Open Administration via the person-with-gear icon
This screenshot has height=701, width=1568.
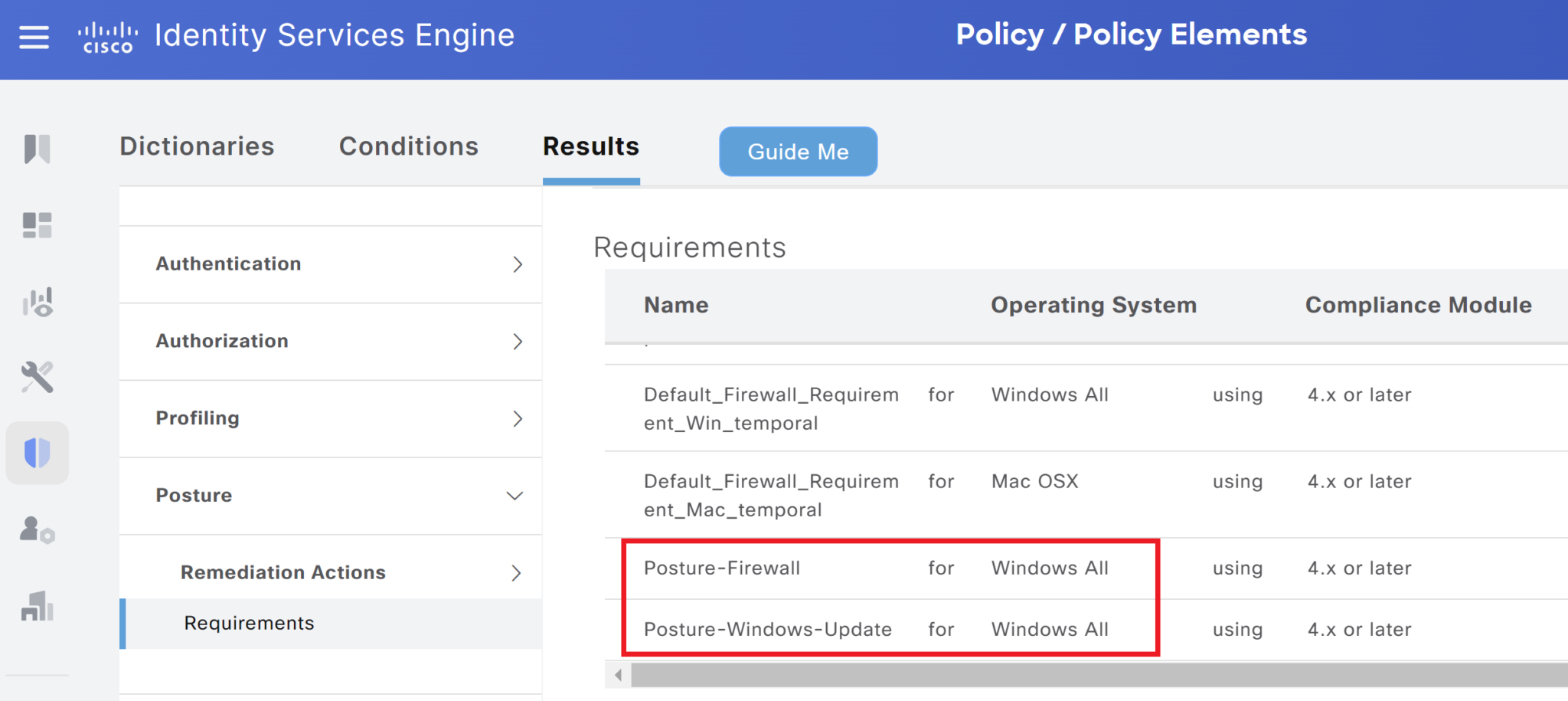coord(38,530)
